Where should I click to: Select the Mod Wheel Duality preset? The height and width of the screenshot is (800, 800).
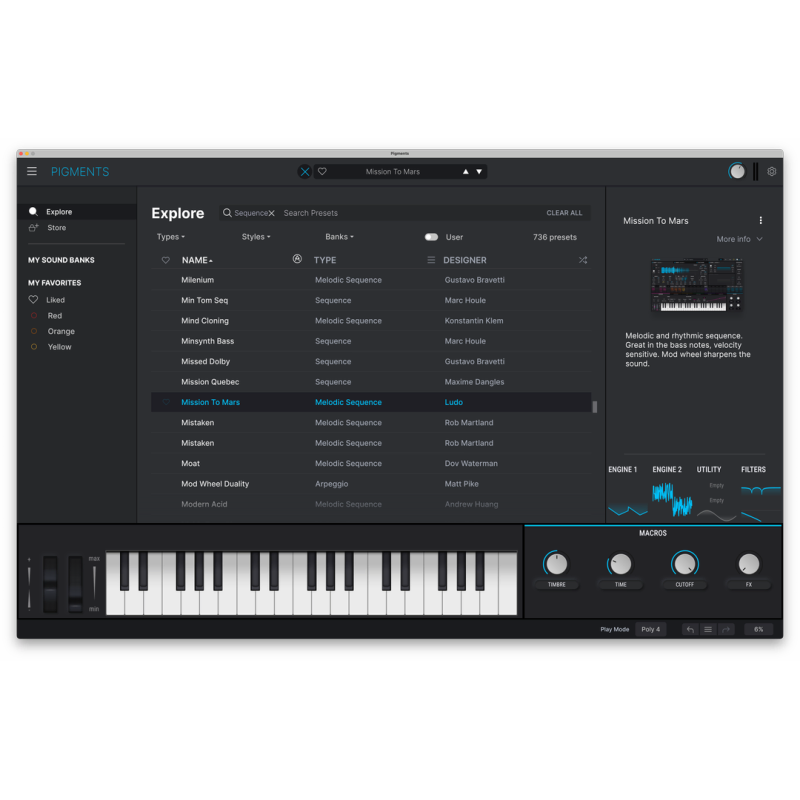[371, 484]
